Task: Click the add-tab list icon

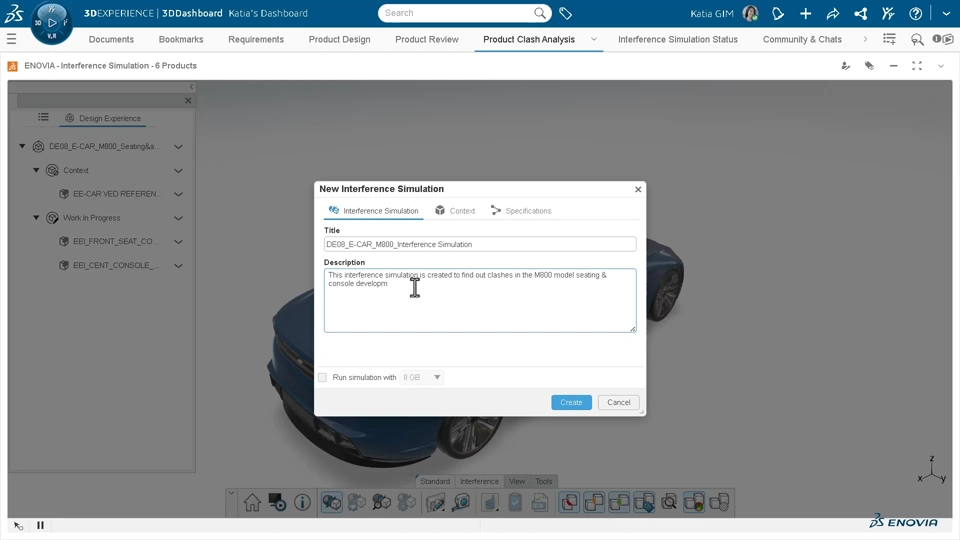Action: click(889, 39)
